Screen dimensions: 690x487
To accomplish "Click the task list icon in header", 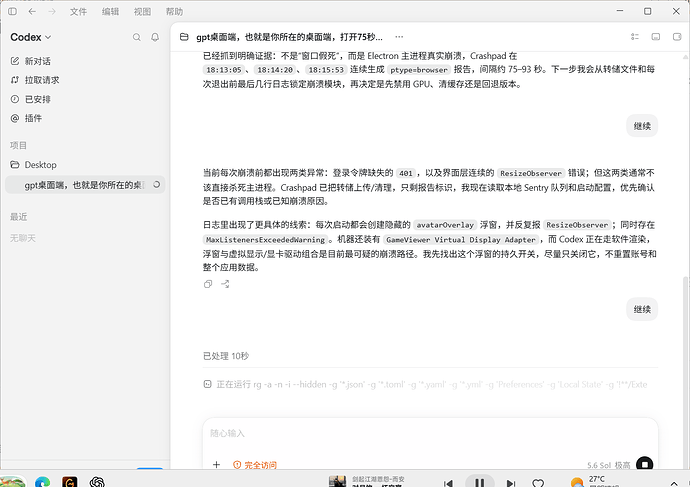I will [635, 37].
